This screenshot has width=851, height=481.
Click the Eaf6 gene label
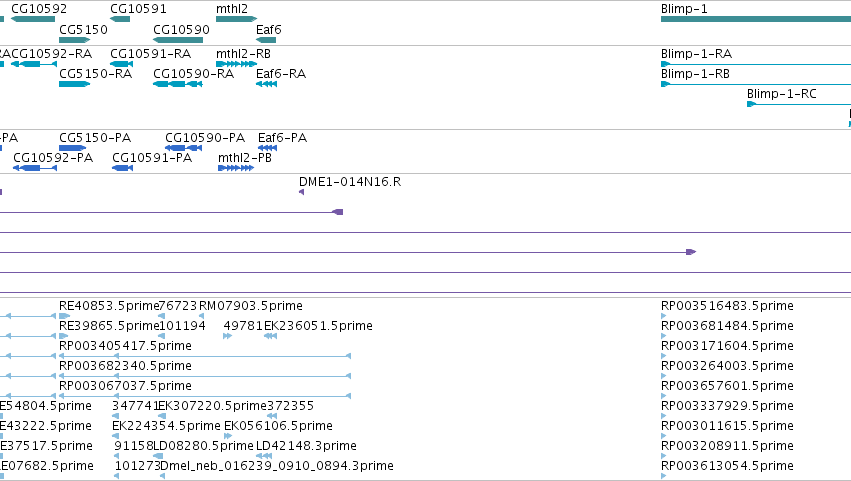click(x=269, y=30)
